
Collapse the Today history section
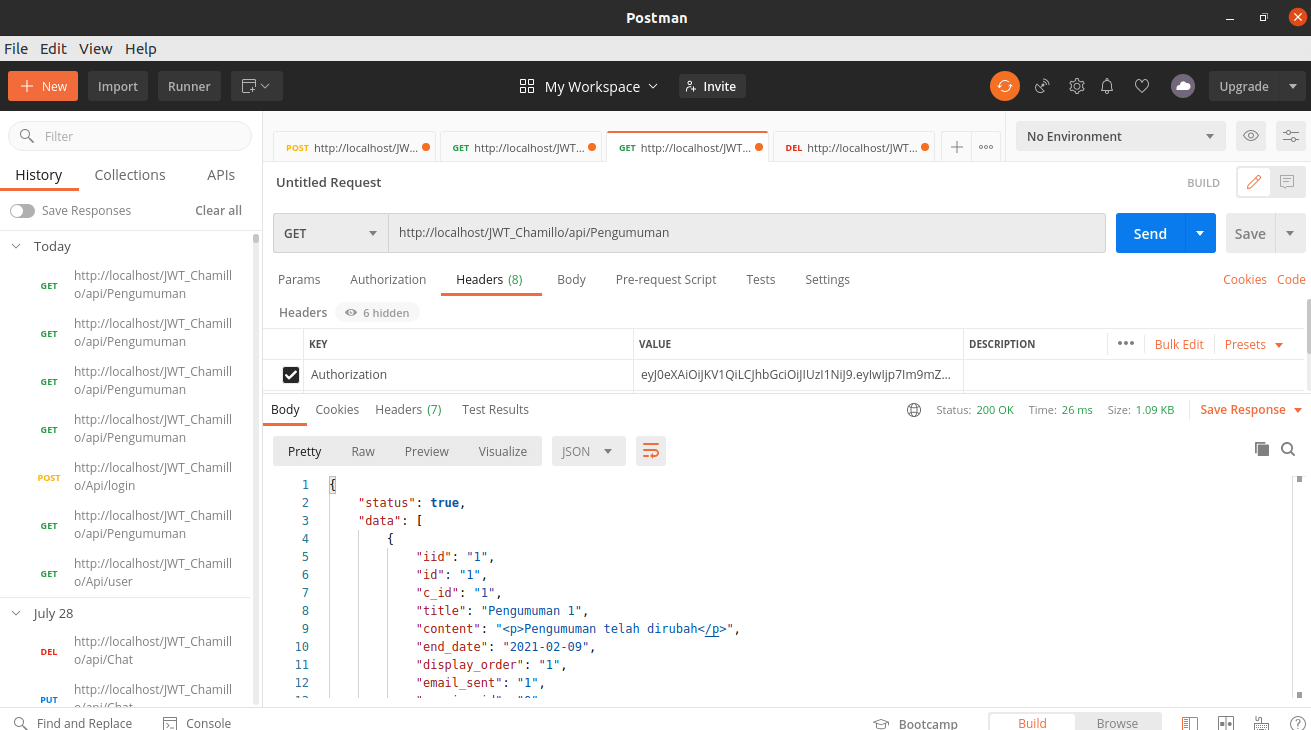click(16, 246)
